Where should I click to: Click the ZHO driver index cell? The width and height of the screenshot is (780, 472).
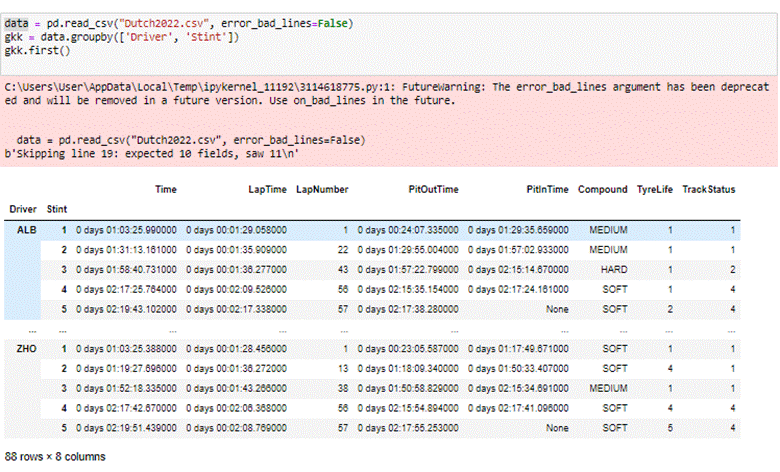tap(26, 349)
